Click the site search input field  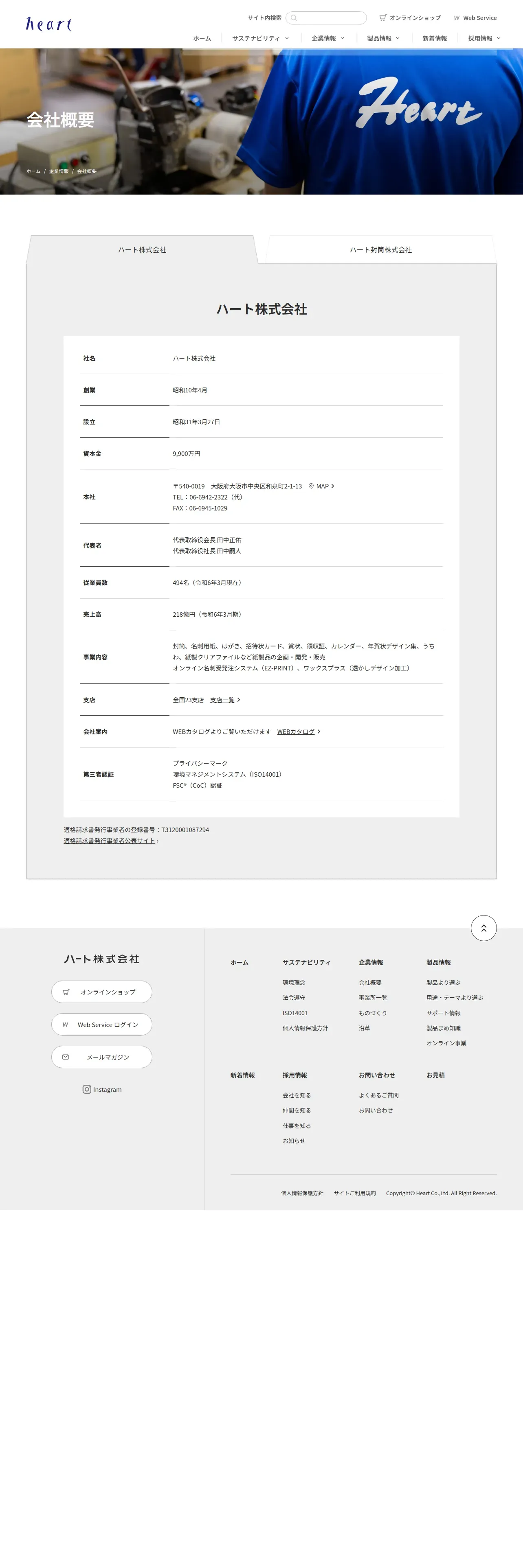tap(326, 18)
